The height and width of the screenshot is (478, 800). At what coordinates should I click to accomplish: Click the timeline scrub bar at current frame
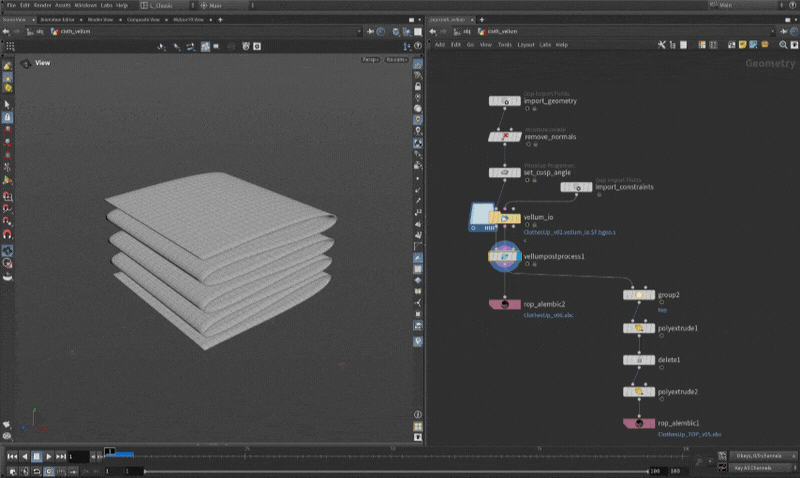[x=108, y=452]
